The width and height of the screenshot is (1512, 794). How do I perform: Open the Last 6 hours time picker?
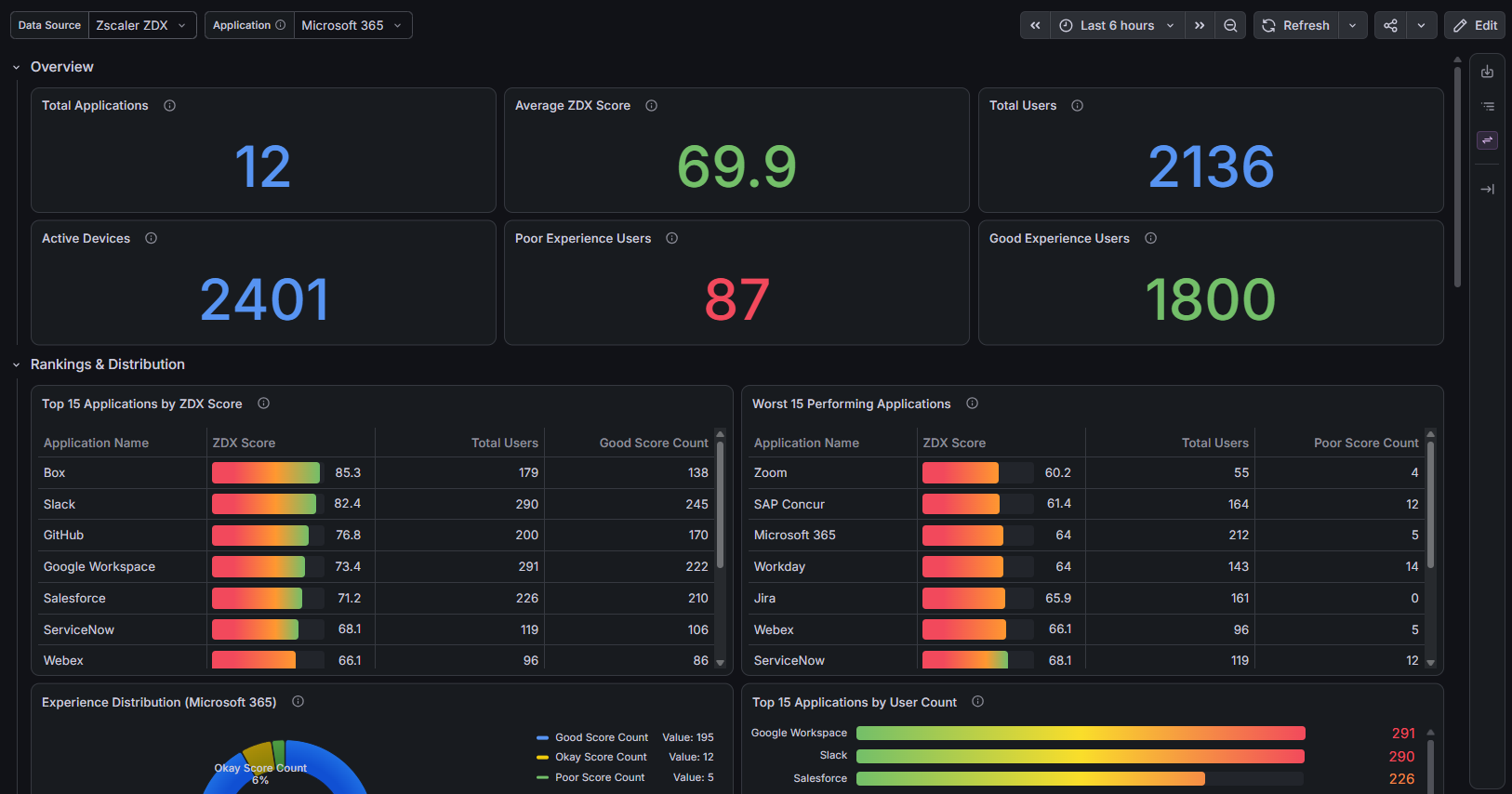click(1118, 25)
